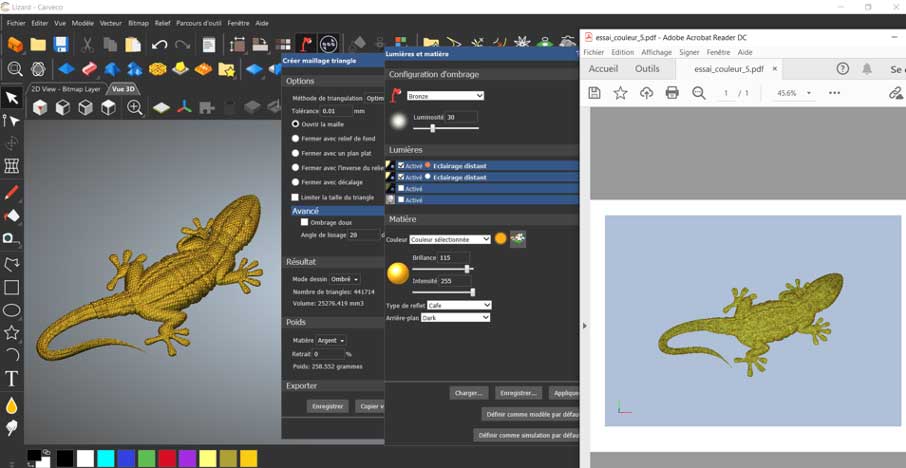
Task: Switch to the Outils tab in Acrobat
Action: pos(647,69)
